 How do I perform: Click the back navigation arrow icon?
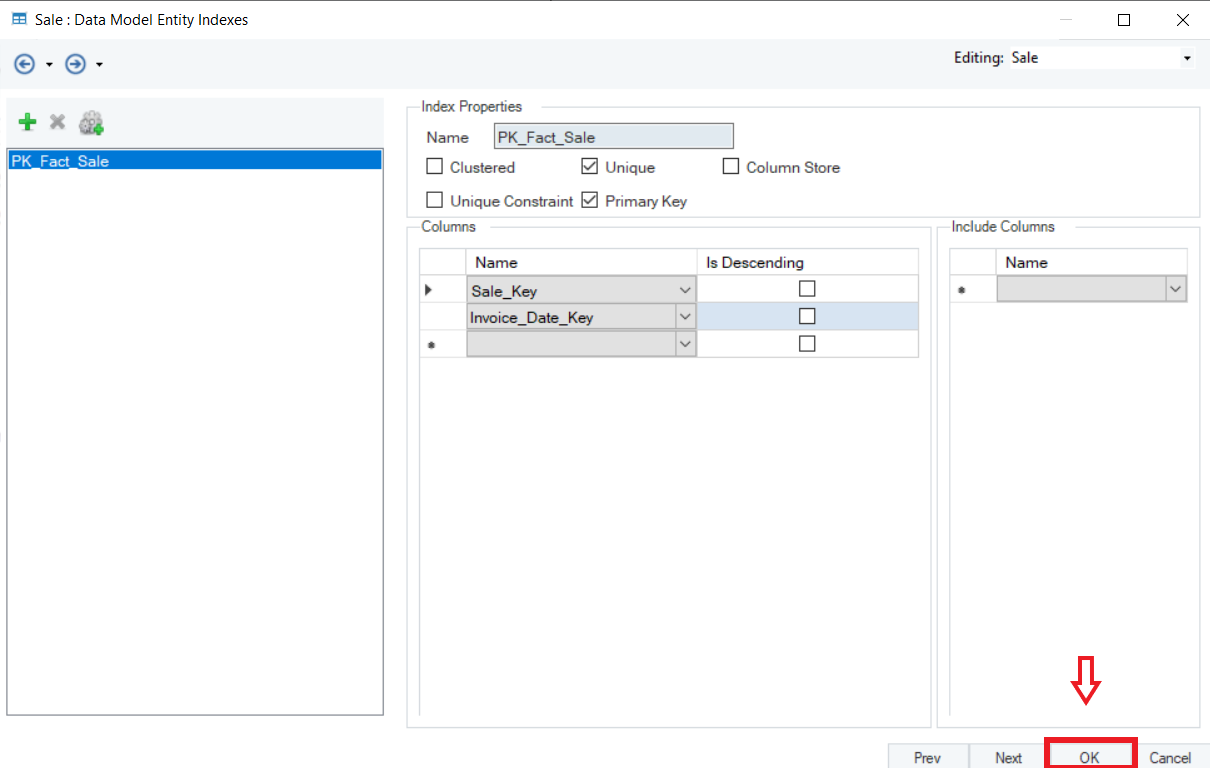[x=24, y=64]
